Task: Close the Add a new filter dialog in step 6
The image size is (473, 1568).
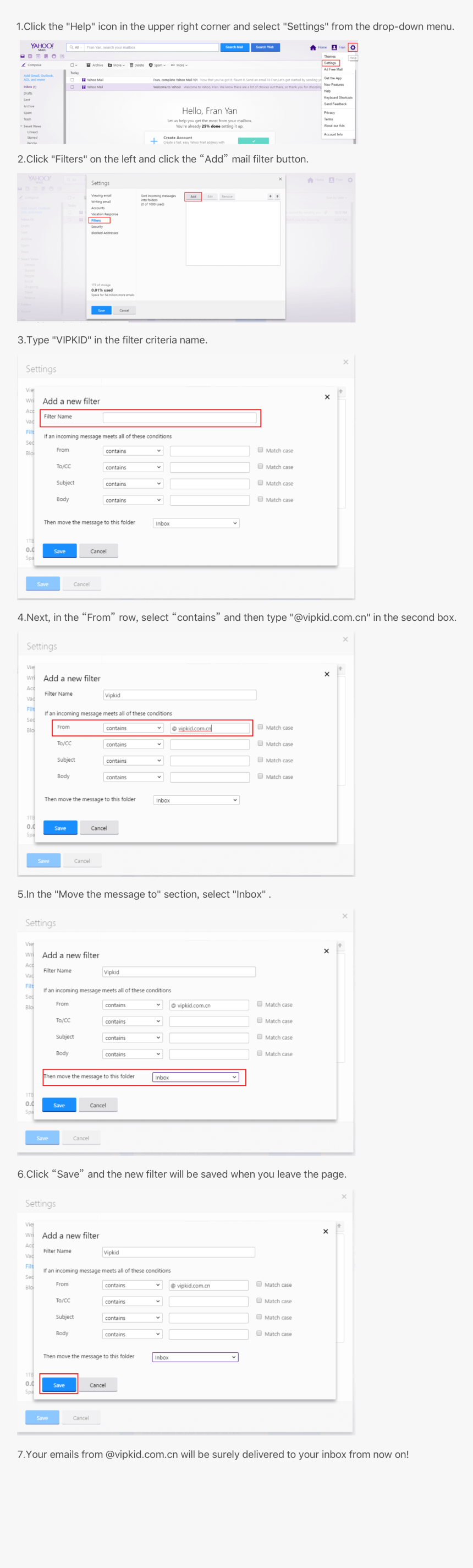Action: point(326,1231)
